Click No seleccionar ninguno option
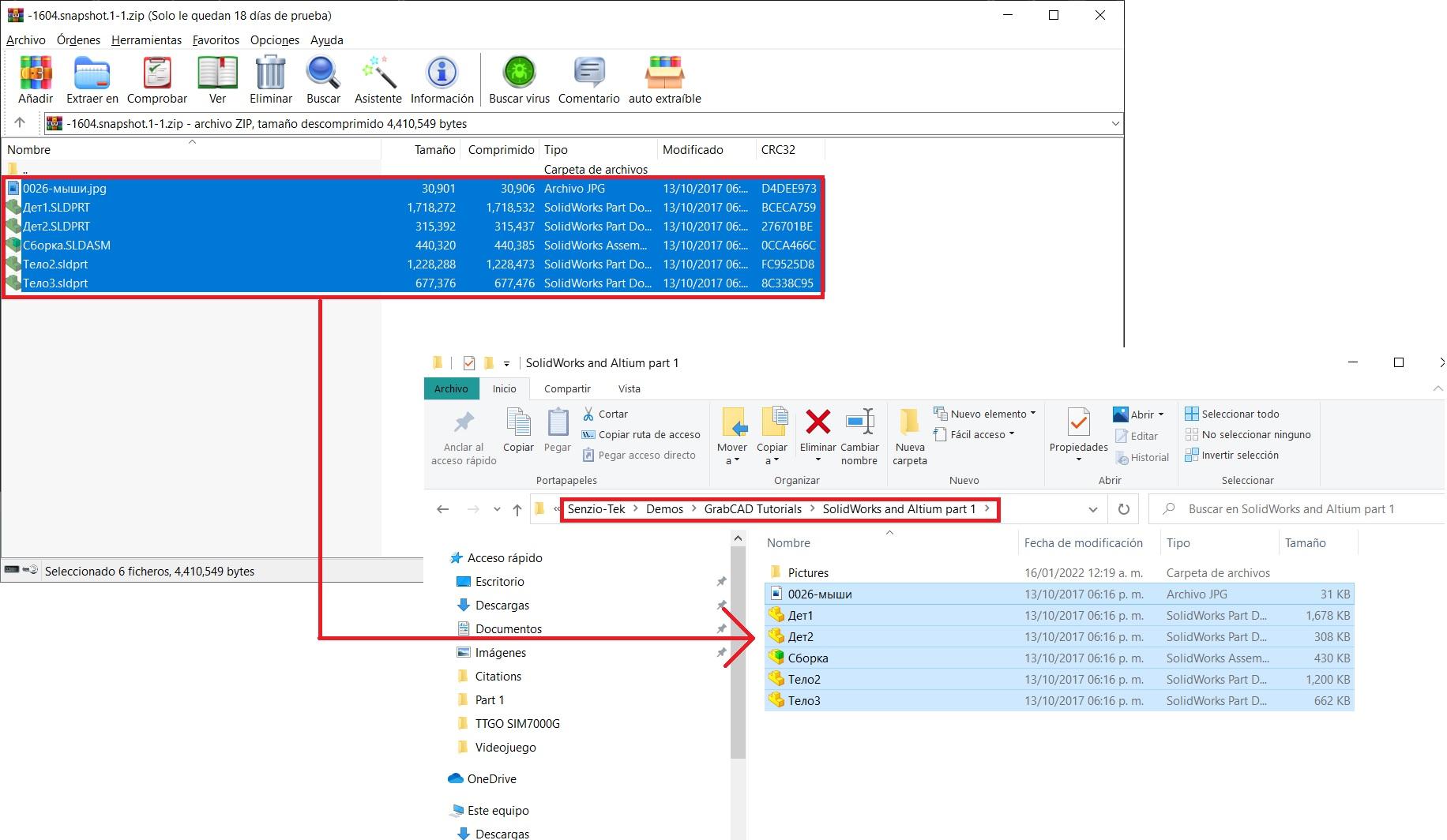 point(1248,434)
